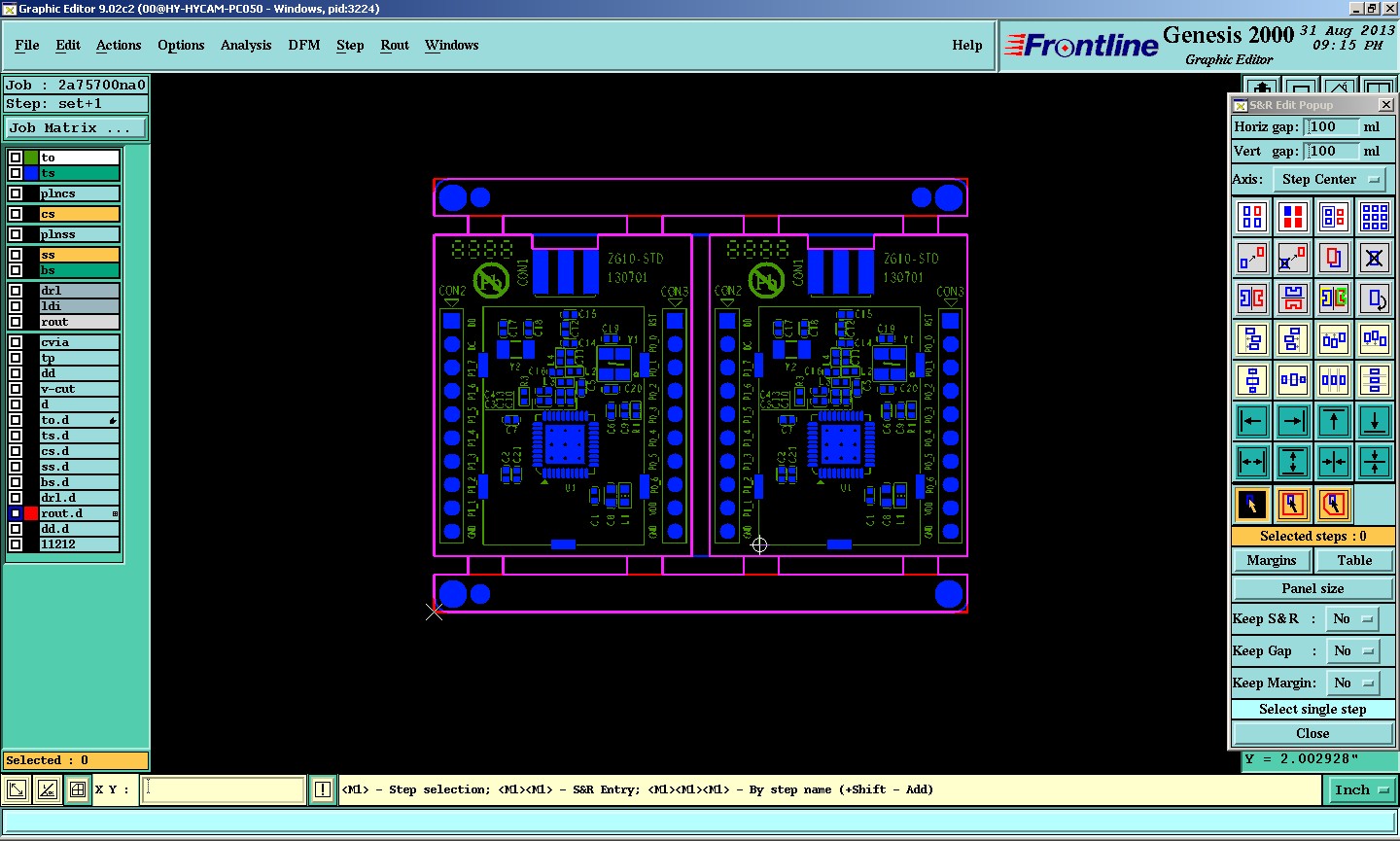Open the Keep Margin dropdown

(x=1353, y=683)
